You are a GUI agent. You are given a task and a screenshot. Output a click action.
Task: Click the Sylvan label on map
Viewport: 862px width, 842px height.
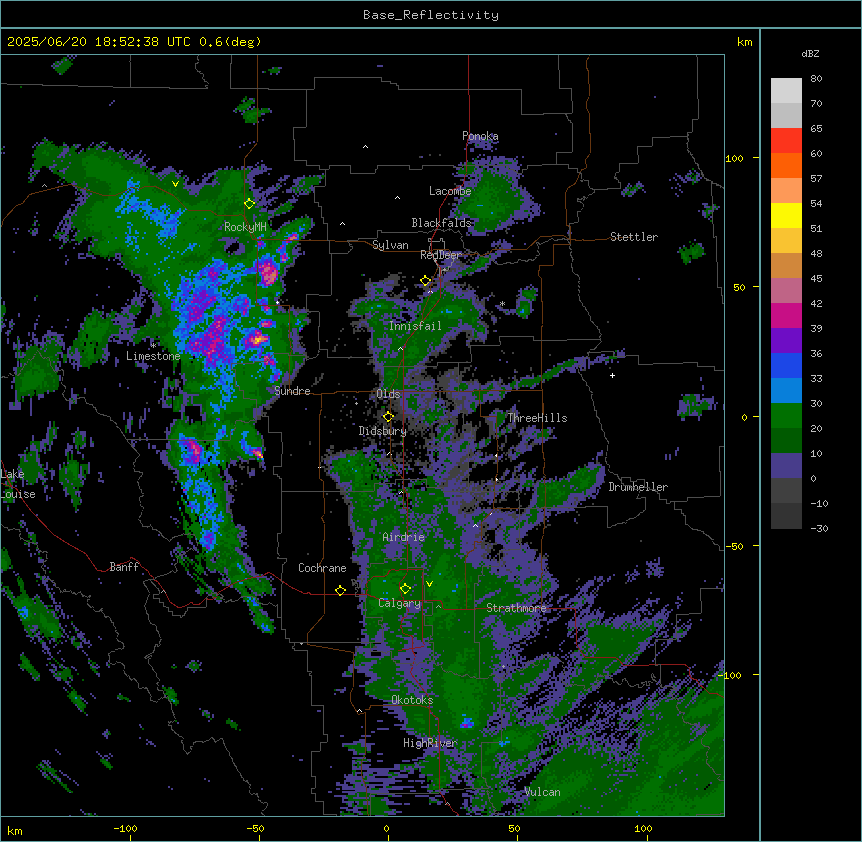pos(390,245)
